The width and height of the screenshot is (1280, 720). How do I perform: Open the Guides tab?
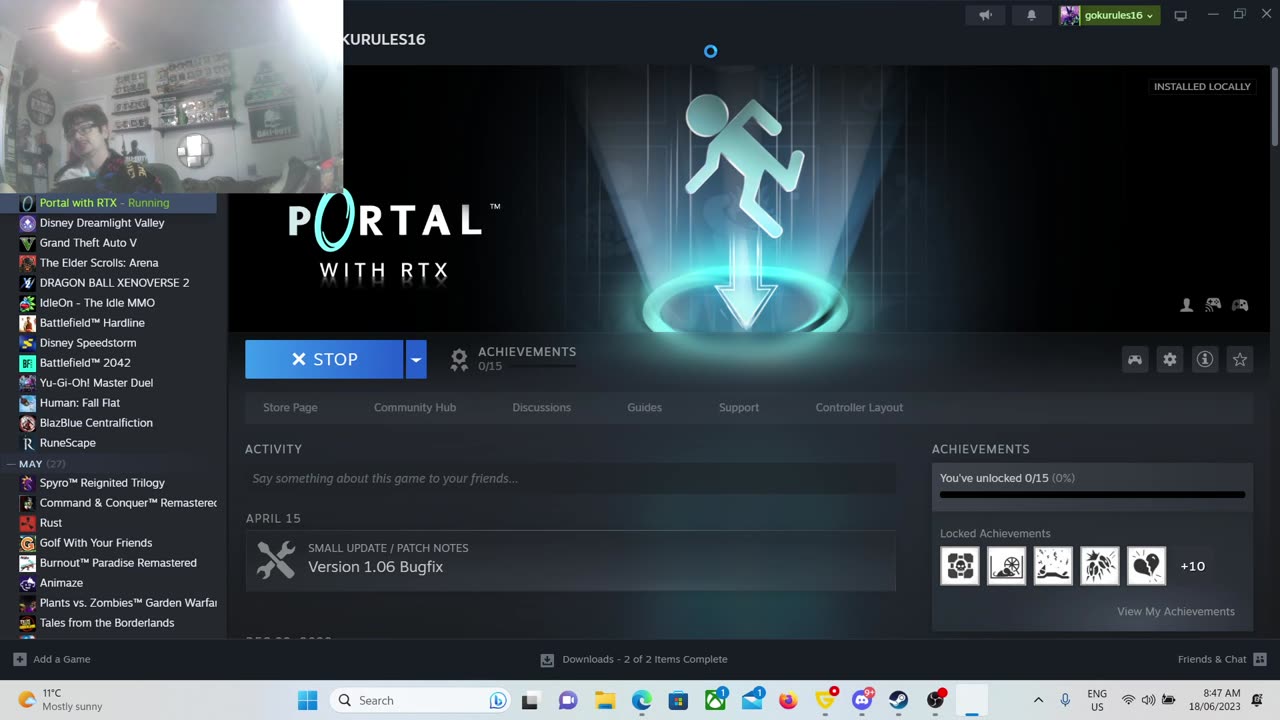(x=644, y=407)
